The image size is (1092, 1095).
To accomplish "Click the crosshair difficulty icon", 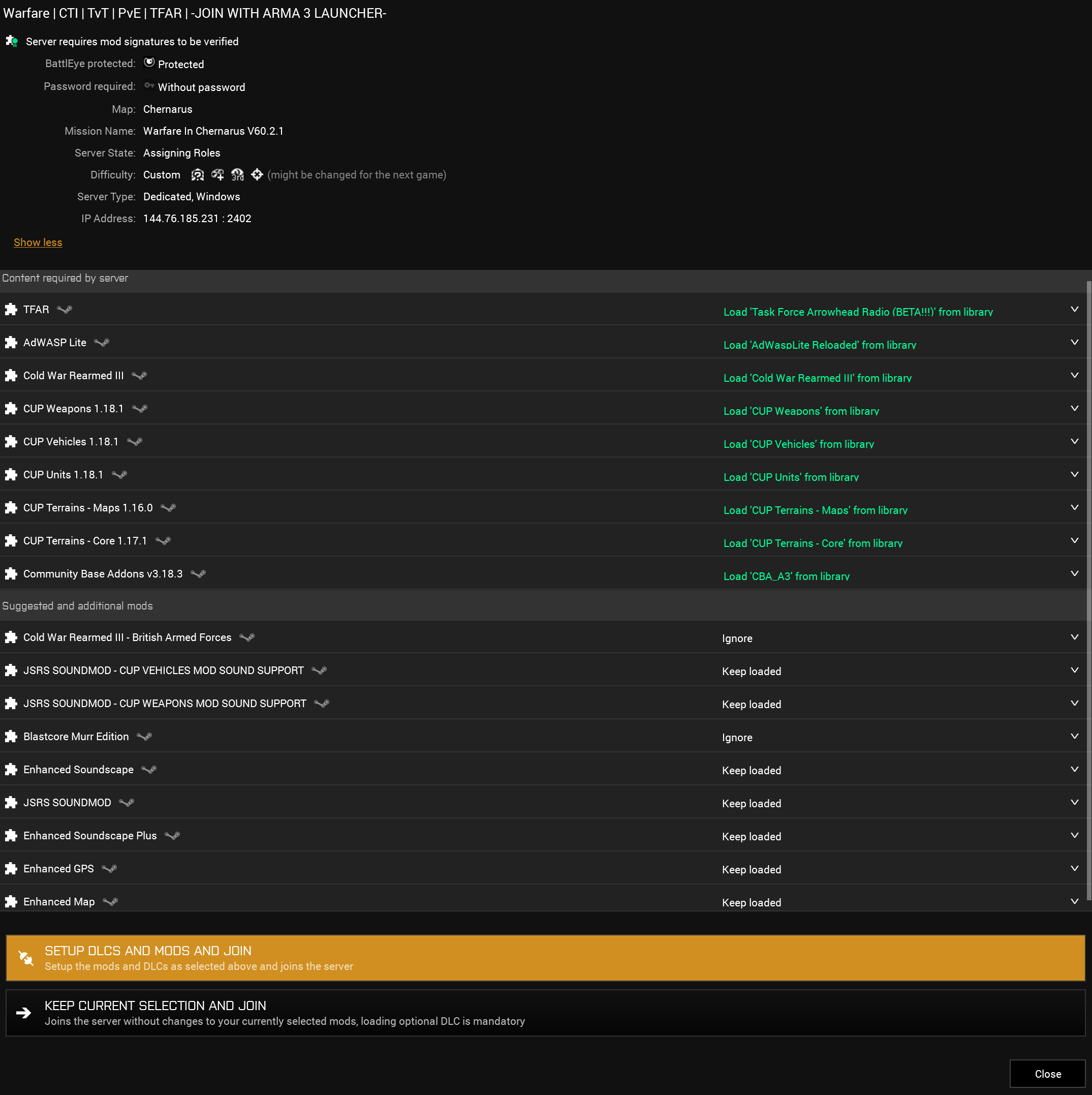I will (x=257, y=174).
